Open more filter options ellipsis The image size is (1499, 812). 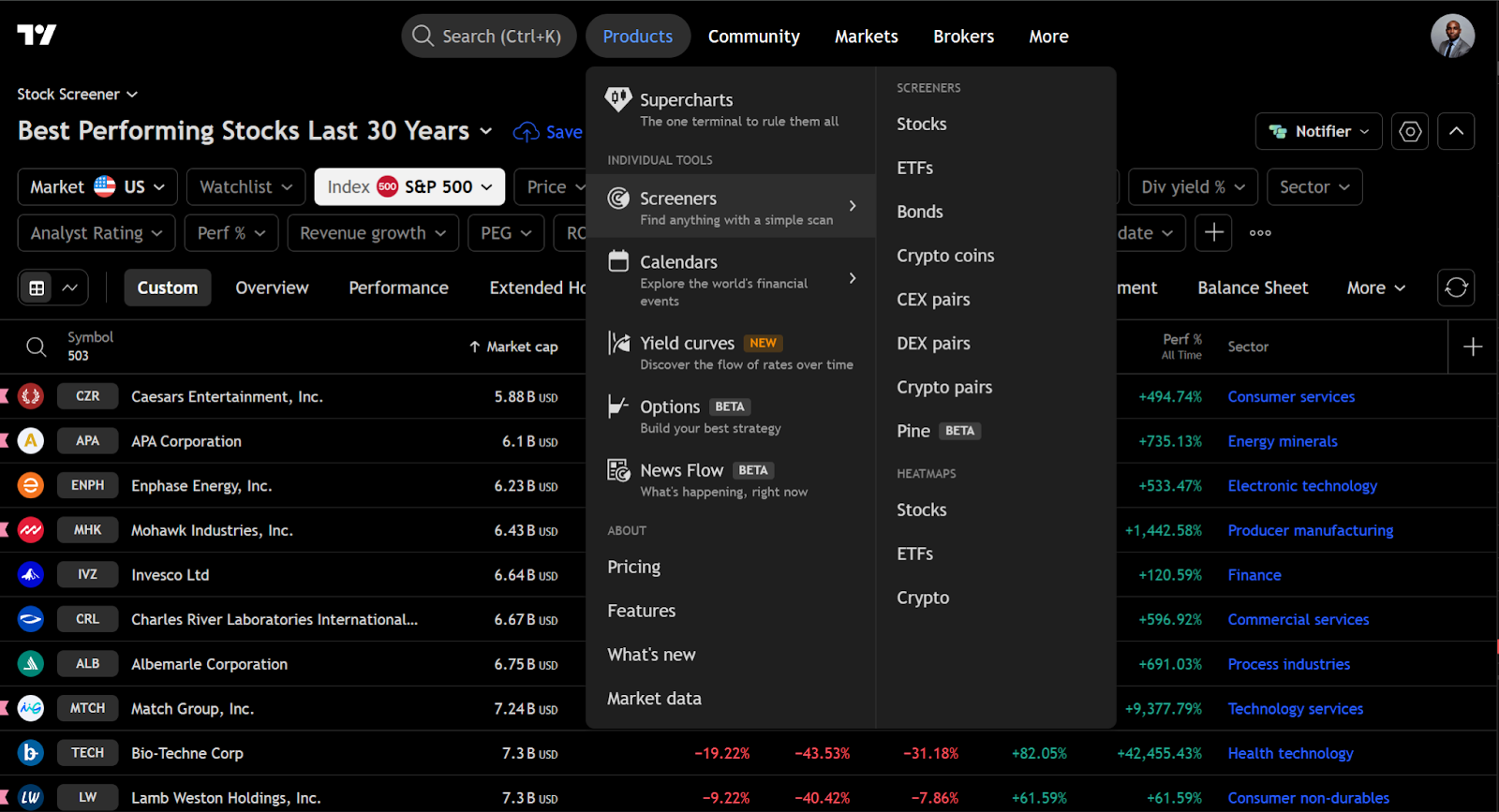(x=1260, y=232)
